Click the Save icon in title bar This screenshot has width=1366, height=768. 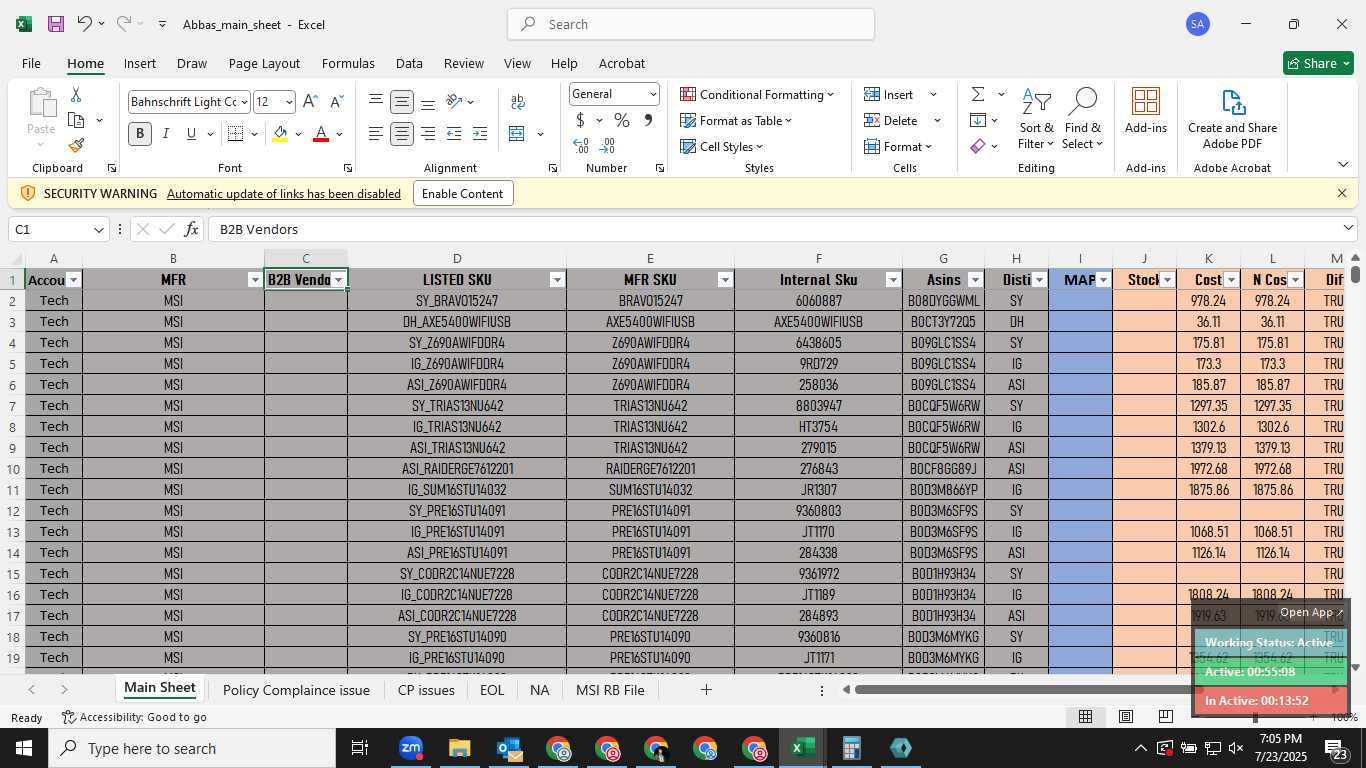56,24
